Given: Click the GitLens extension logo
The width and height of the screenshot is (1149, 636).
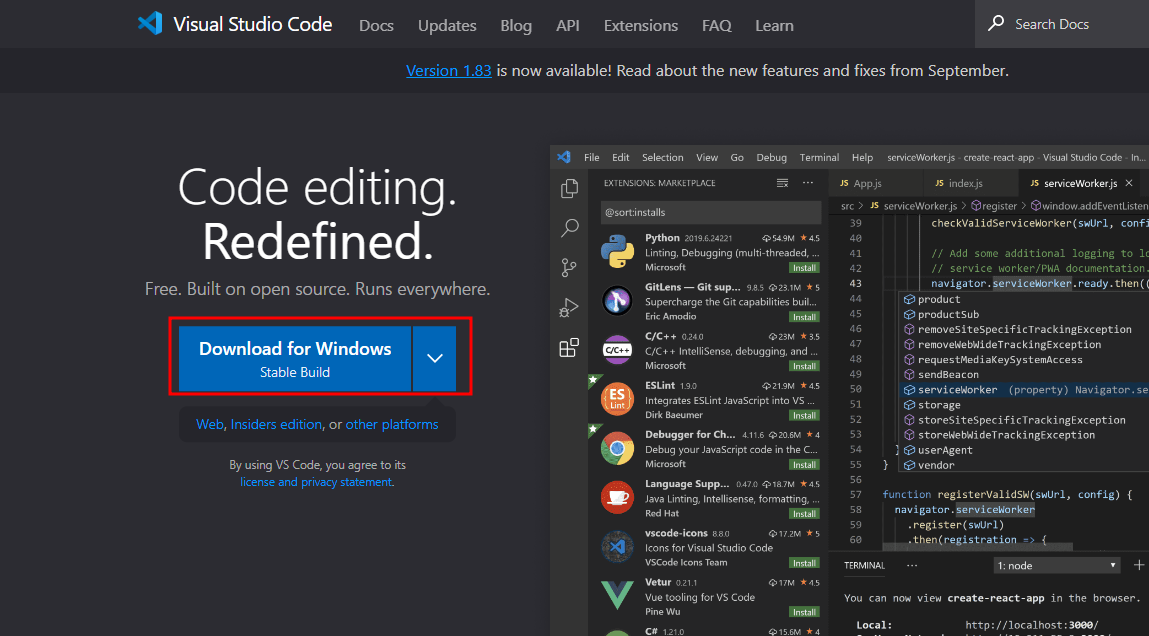Looking at the screenshot, I should click(617, 300).
